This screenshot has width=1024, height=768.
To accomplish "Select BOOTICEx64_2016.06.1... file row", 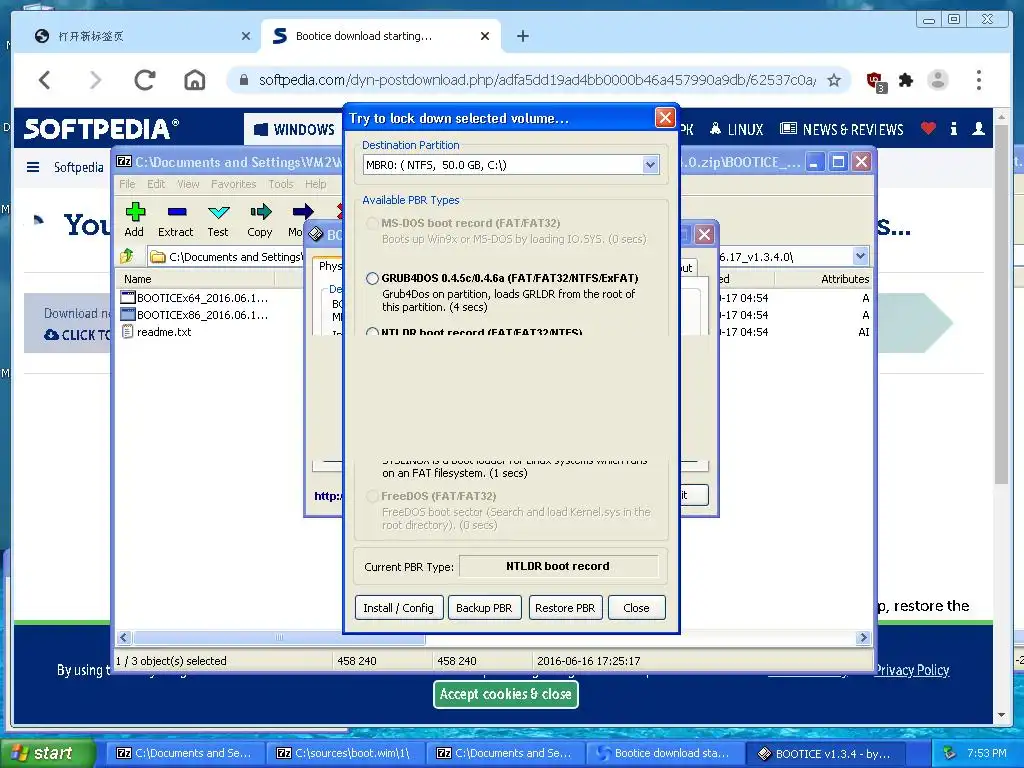I will 195,298.
